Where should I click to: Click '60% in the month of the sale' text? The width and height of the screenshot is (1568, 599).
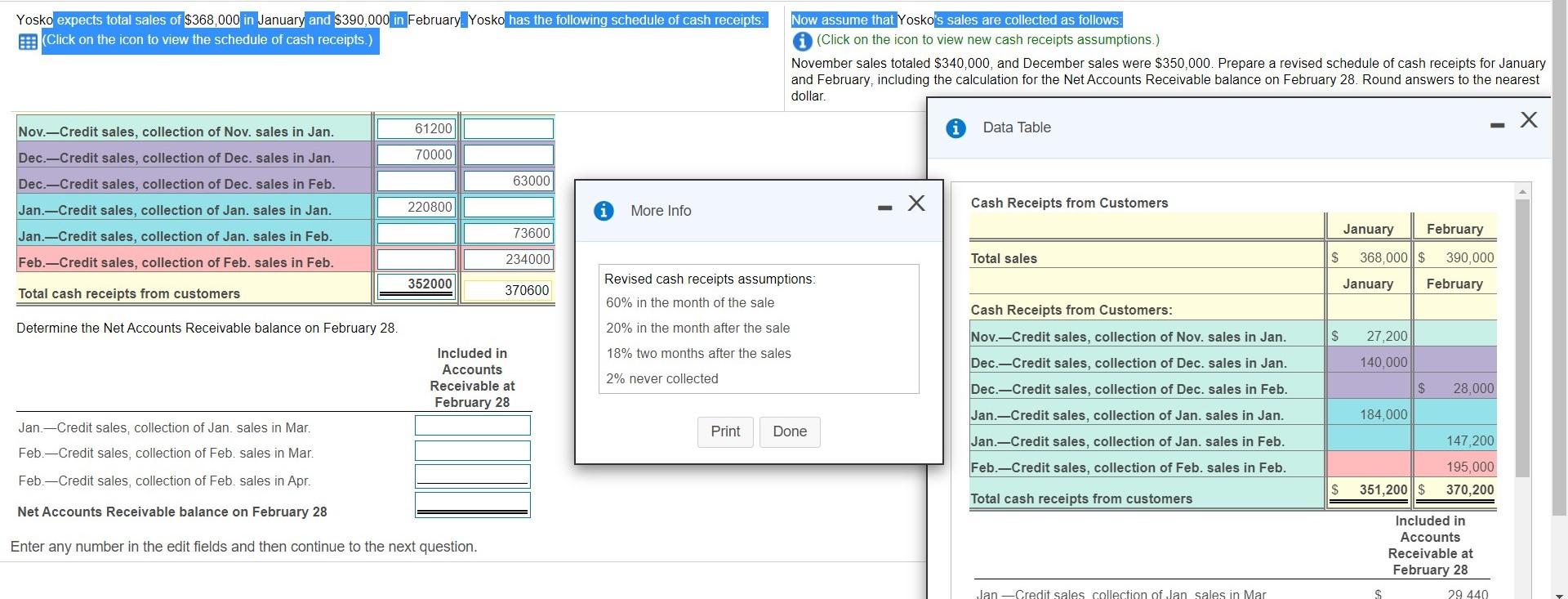click(x=690, y=302)
